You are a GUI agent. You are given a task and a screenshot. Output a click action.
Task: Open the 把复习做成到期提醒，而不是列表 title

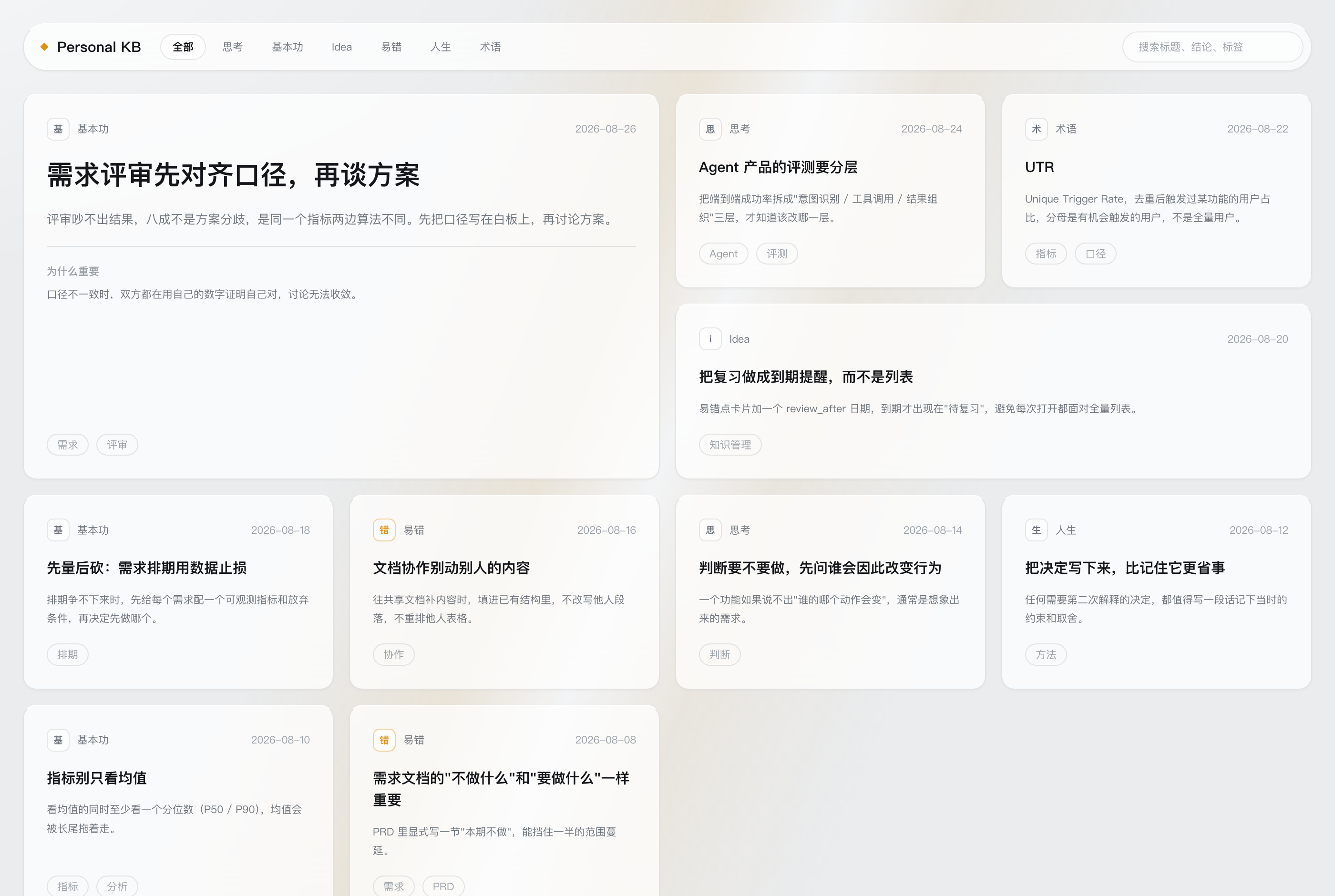[x=806, y=377]
